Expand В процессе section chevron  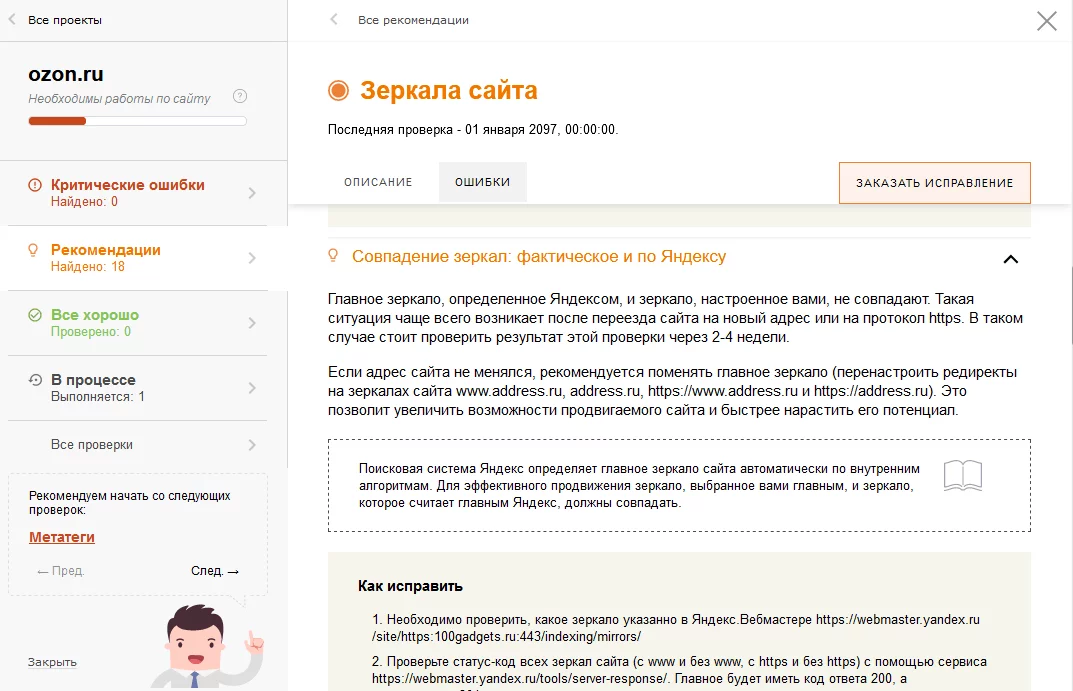[252, 388]
